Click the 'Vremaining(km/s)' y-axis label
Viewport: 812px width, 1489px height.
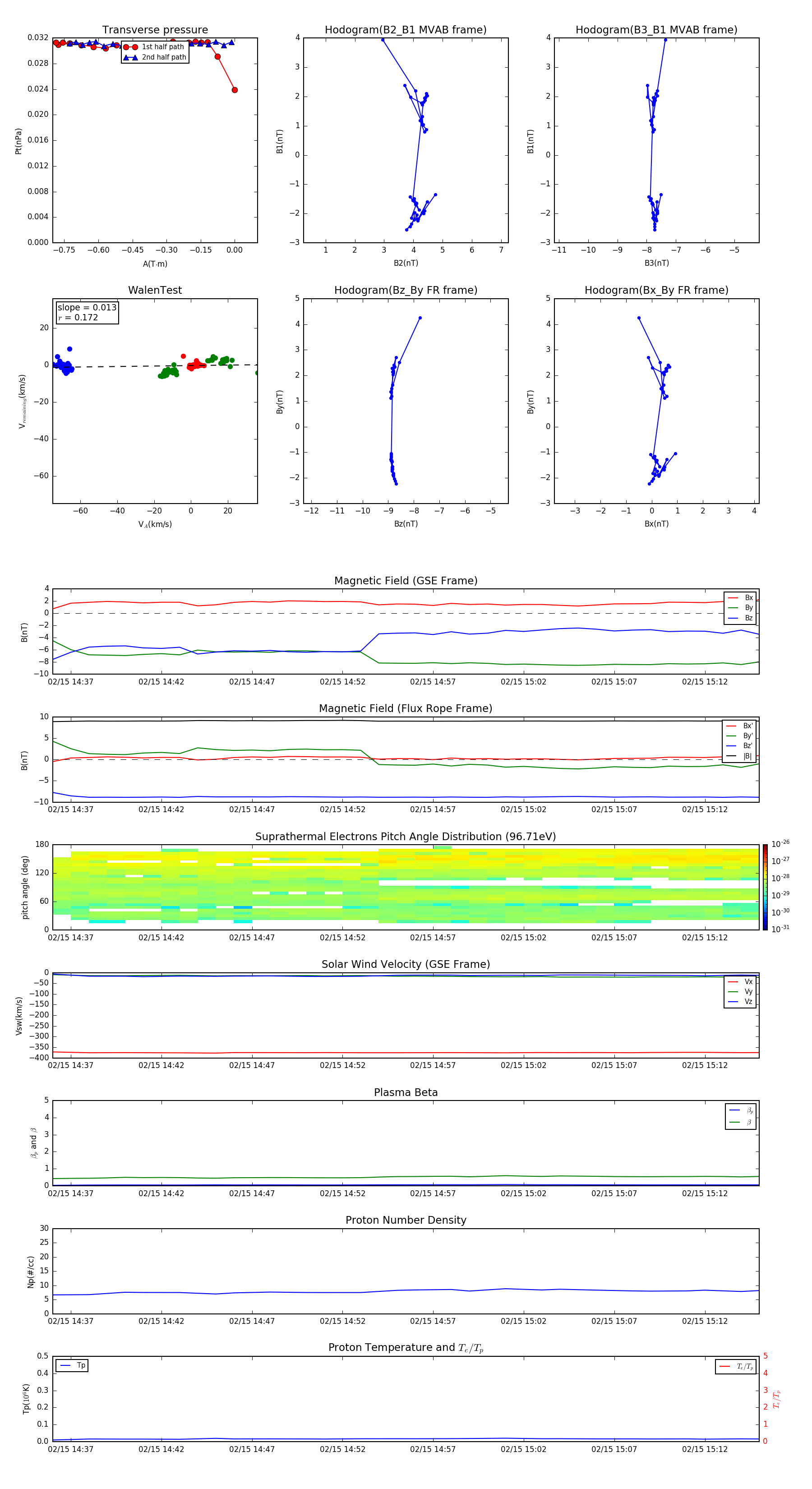click(22, 401)
